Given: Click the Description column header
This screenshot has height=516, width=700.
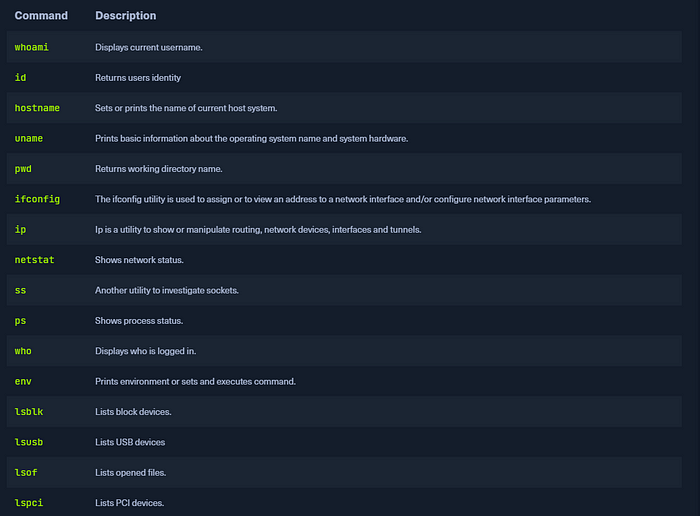Looking at the screenshot, I should click(125, 16).
